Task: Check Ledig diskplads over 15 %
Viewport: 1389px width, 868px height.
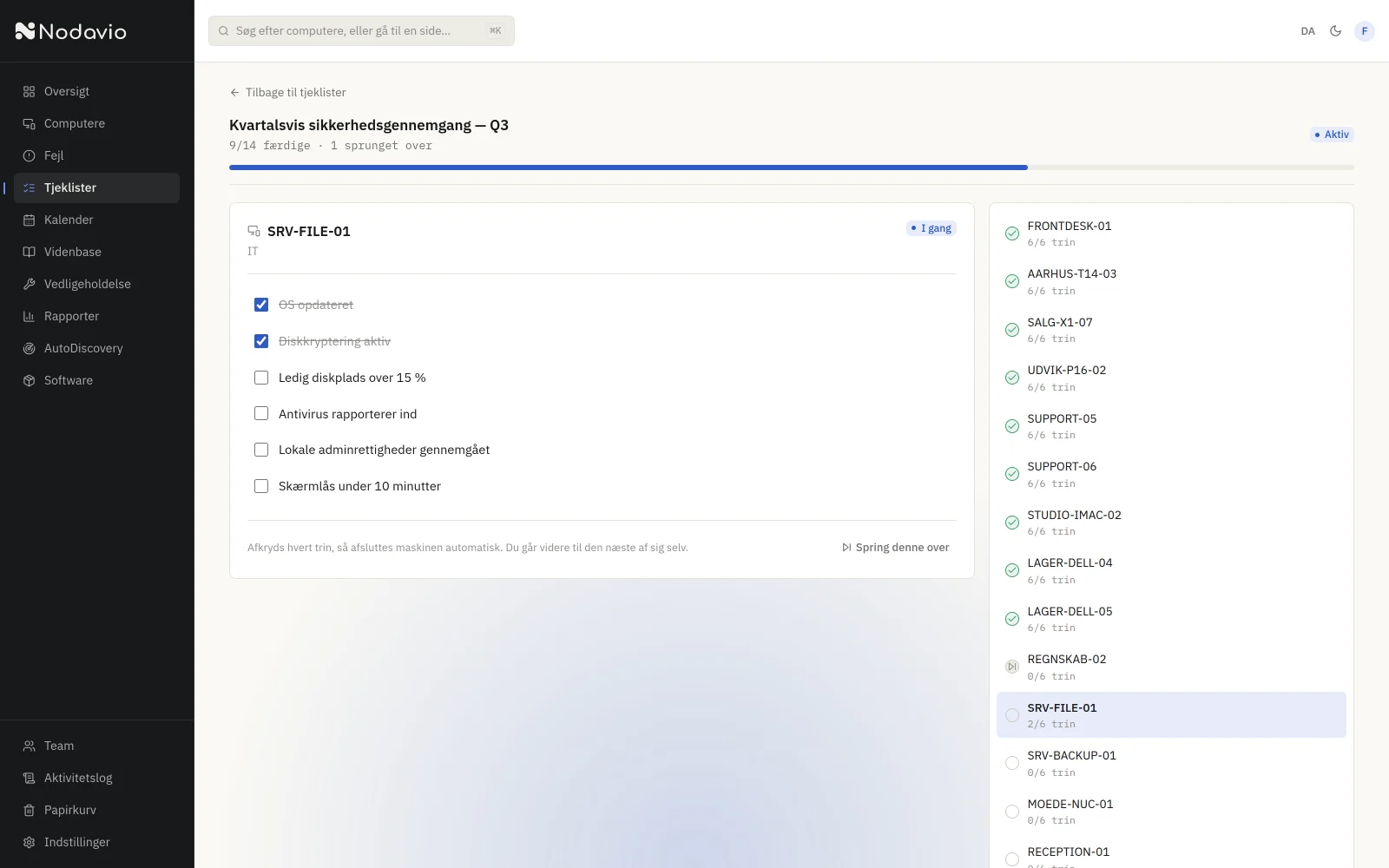Action: (x=261, y=378)
